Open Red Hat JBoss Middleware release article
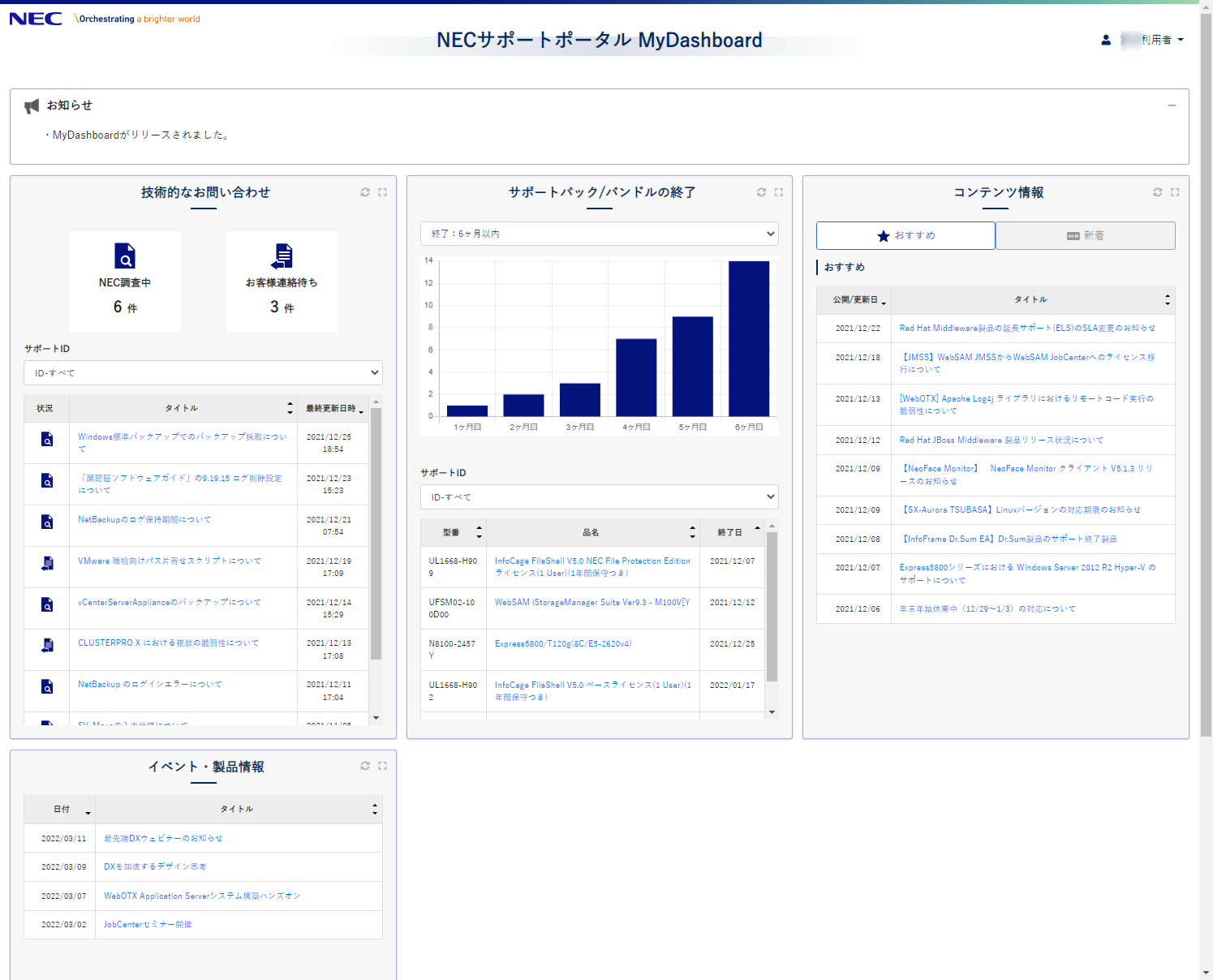 pyautogui.click(x=1001, y=440)
